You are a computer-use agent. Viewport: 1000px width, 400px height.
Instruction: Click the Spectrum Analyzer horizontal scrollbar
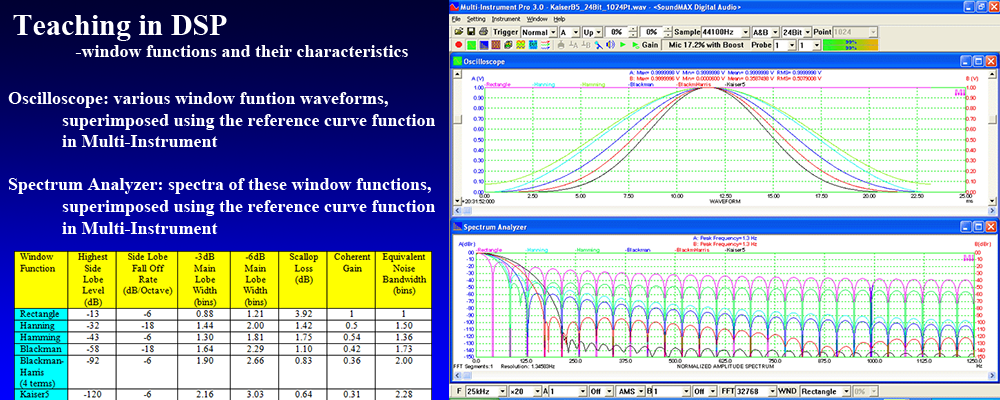click(x=724, y=377)
